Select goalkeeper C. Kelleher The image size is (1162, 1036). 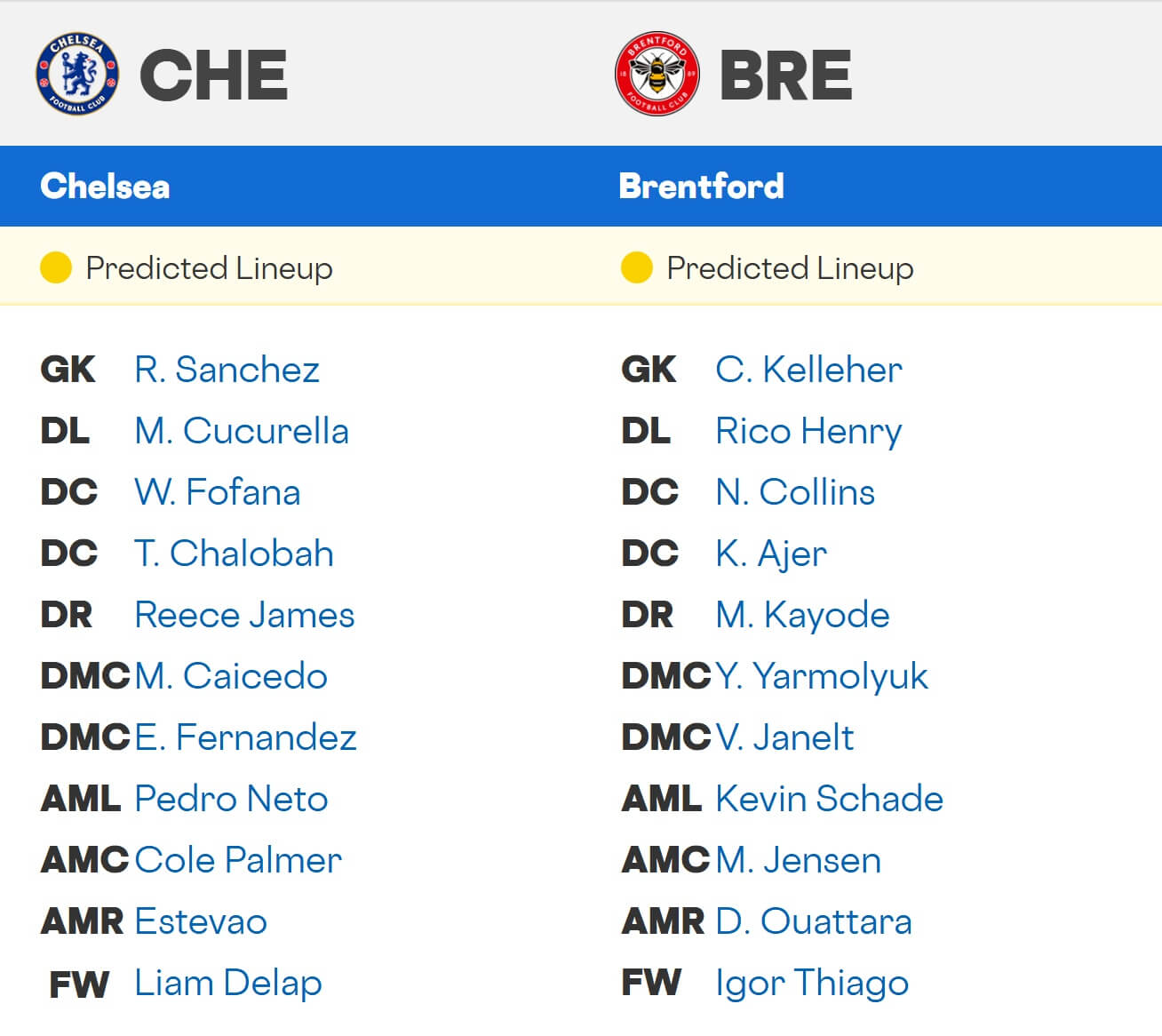tap(808, 370)
